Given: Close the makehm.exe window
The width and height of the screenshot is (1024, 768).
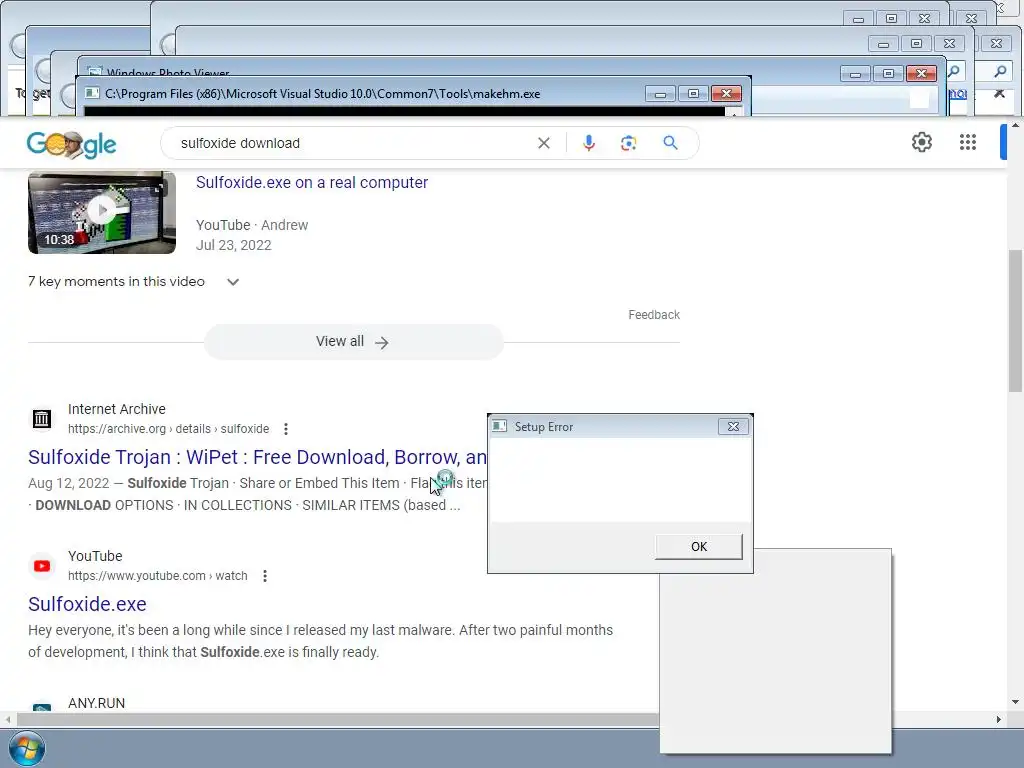Looking at the screenshot, I should (x=726, y=93).
